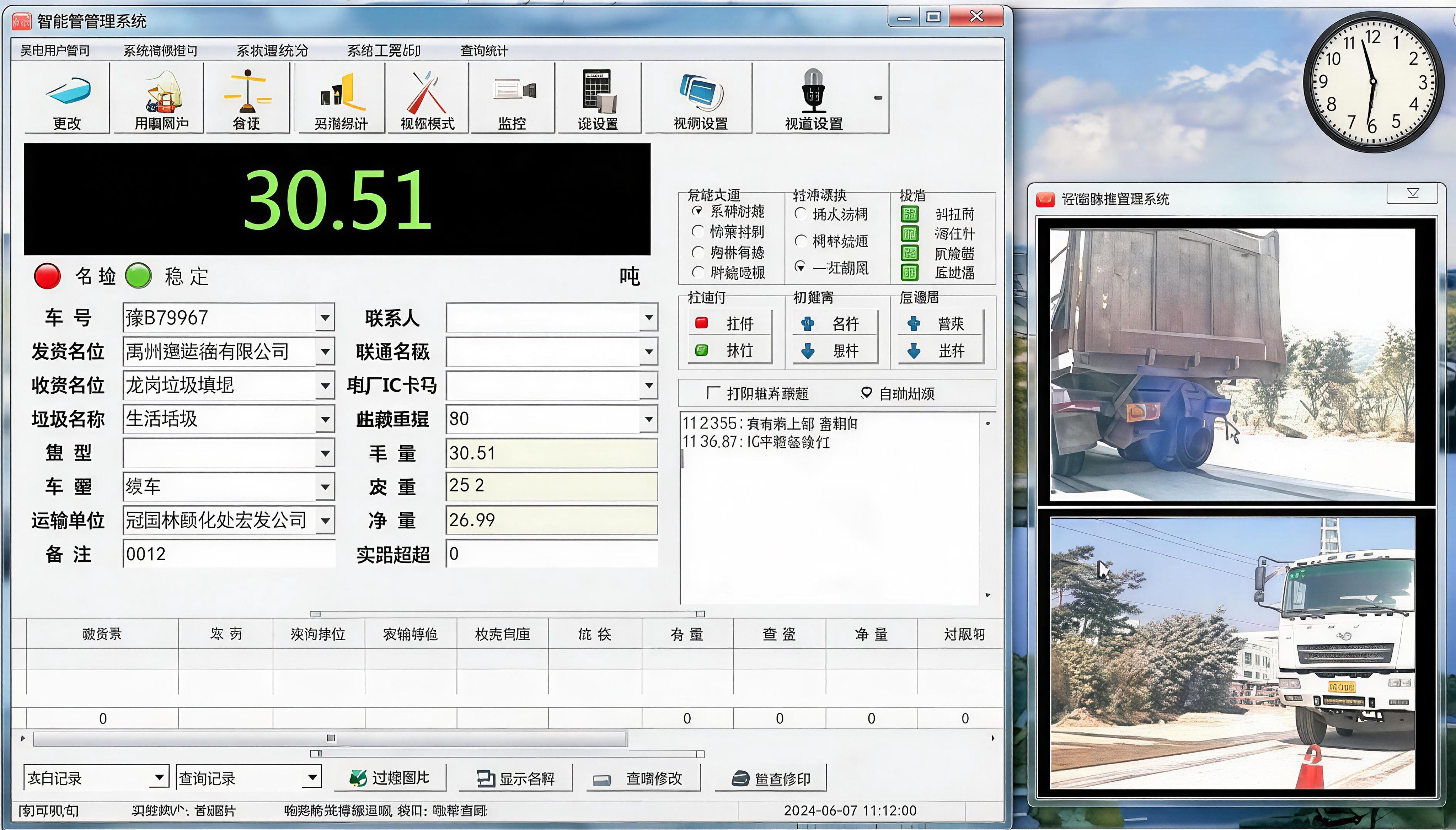The width and height of the screenshot is (1456, 830).
Task: Click the printer-icon button in the bottom row
Action: (x=771, y=778)
